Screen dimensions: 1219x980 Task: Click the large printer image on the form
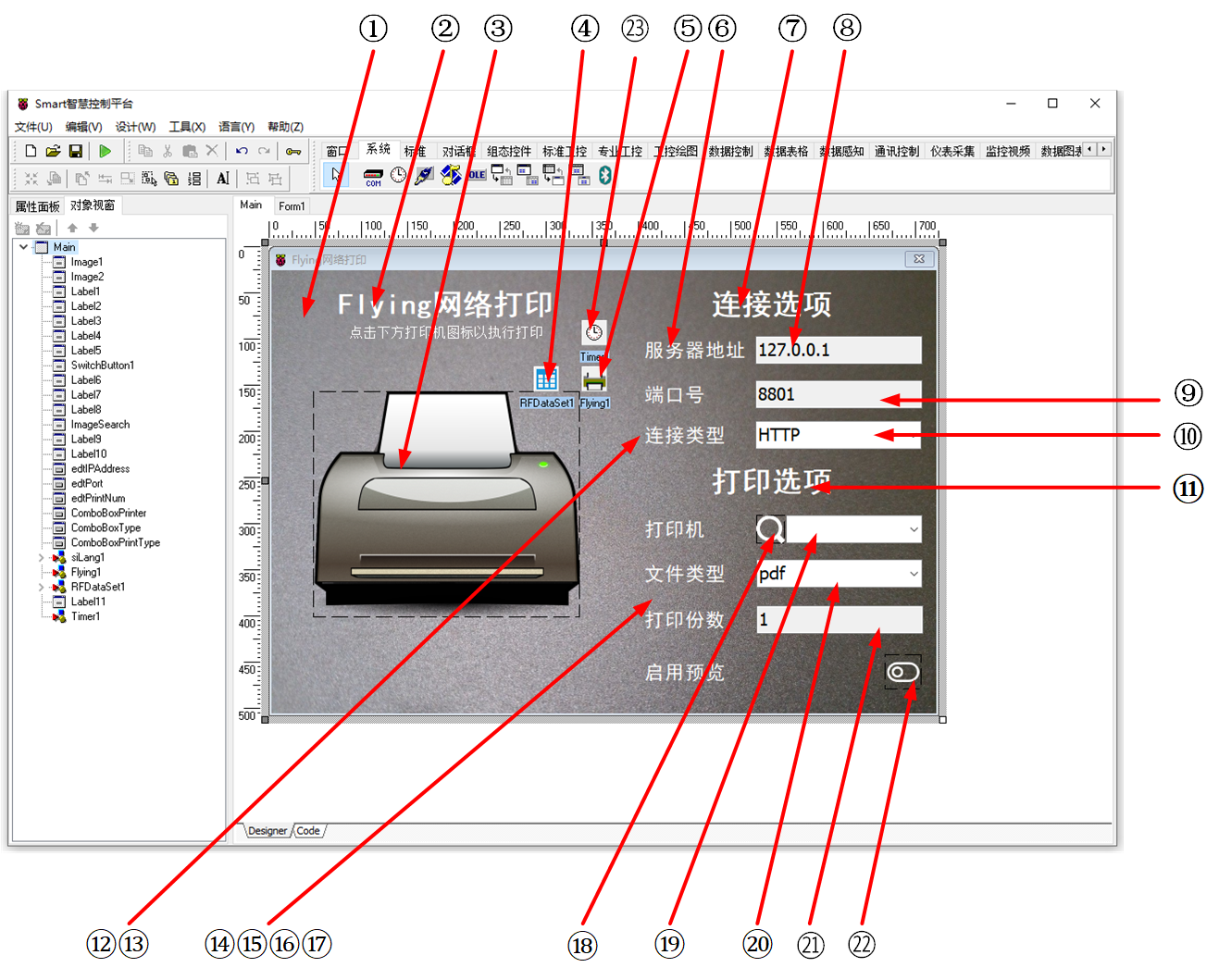click(x=447, y=503)
